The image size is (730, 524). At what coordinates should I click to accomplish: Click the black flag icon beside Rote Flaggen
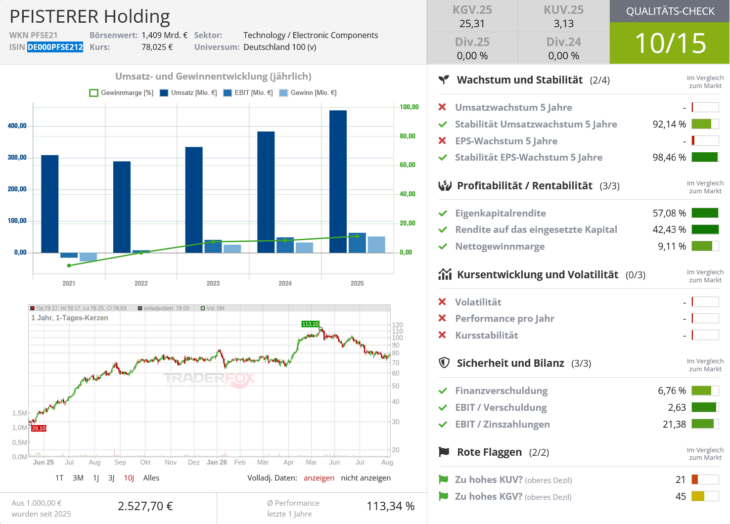pyautogui.click(x=444, y=452)
